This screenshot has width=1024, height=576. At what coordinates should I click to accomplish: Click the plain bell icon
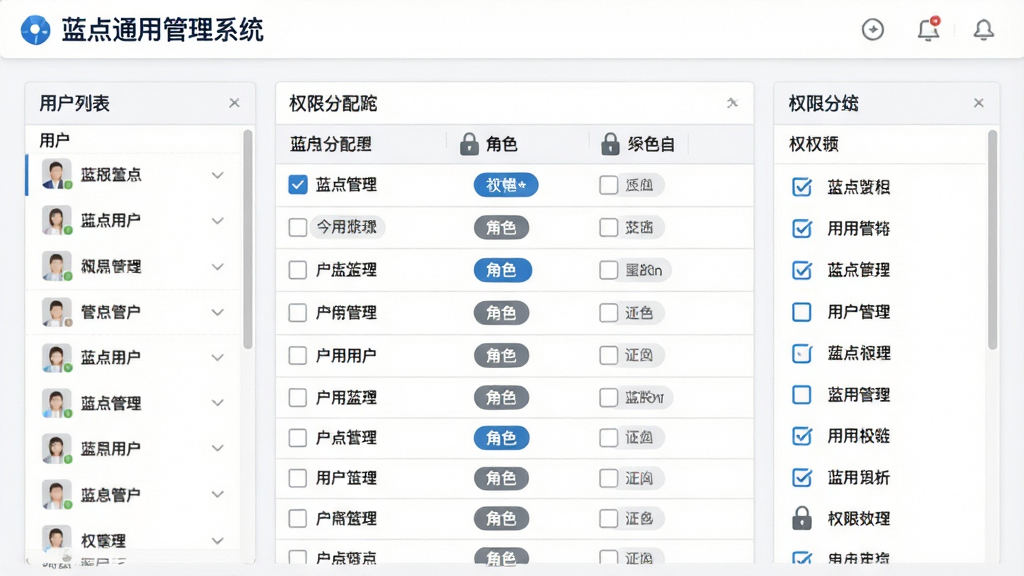[x=984, y=29]
